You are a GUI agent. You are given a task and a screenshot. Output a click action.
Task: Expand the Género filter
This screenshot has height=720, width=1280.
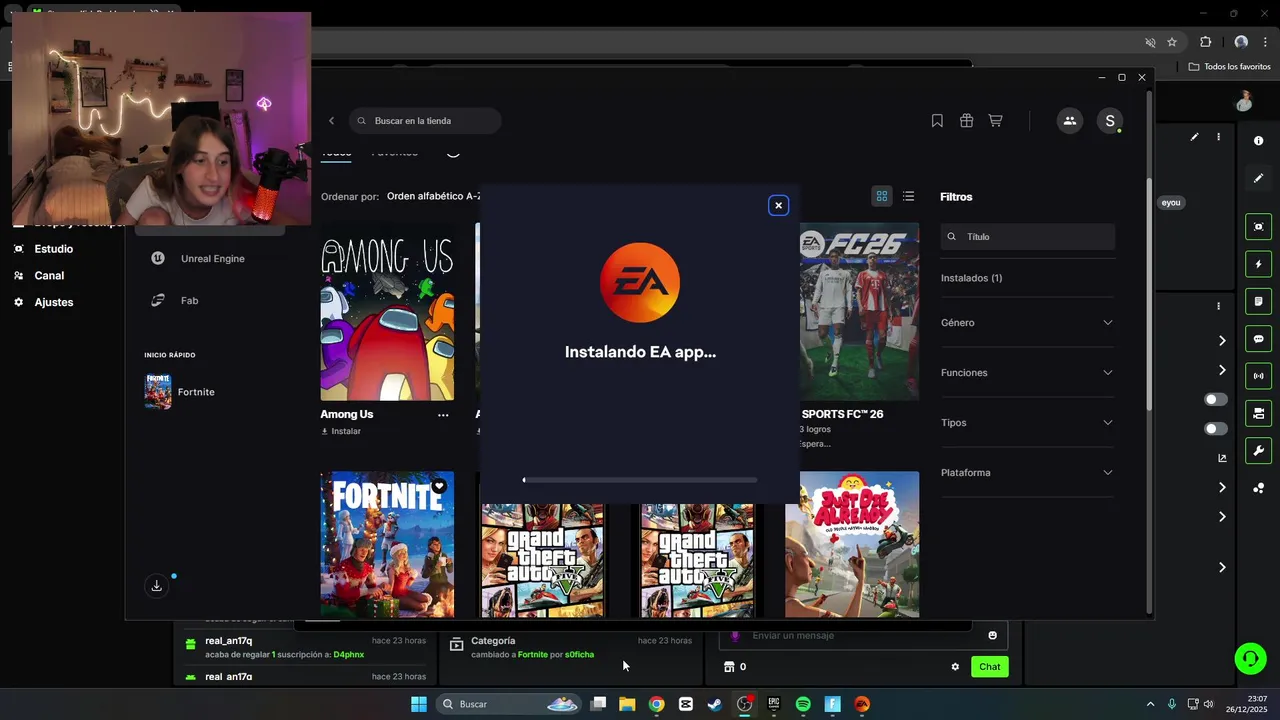click(1027, 323)
